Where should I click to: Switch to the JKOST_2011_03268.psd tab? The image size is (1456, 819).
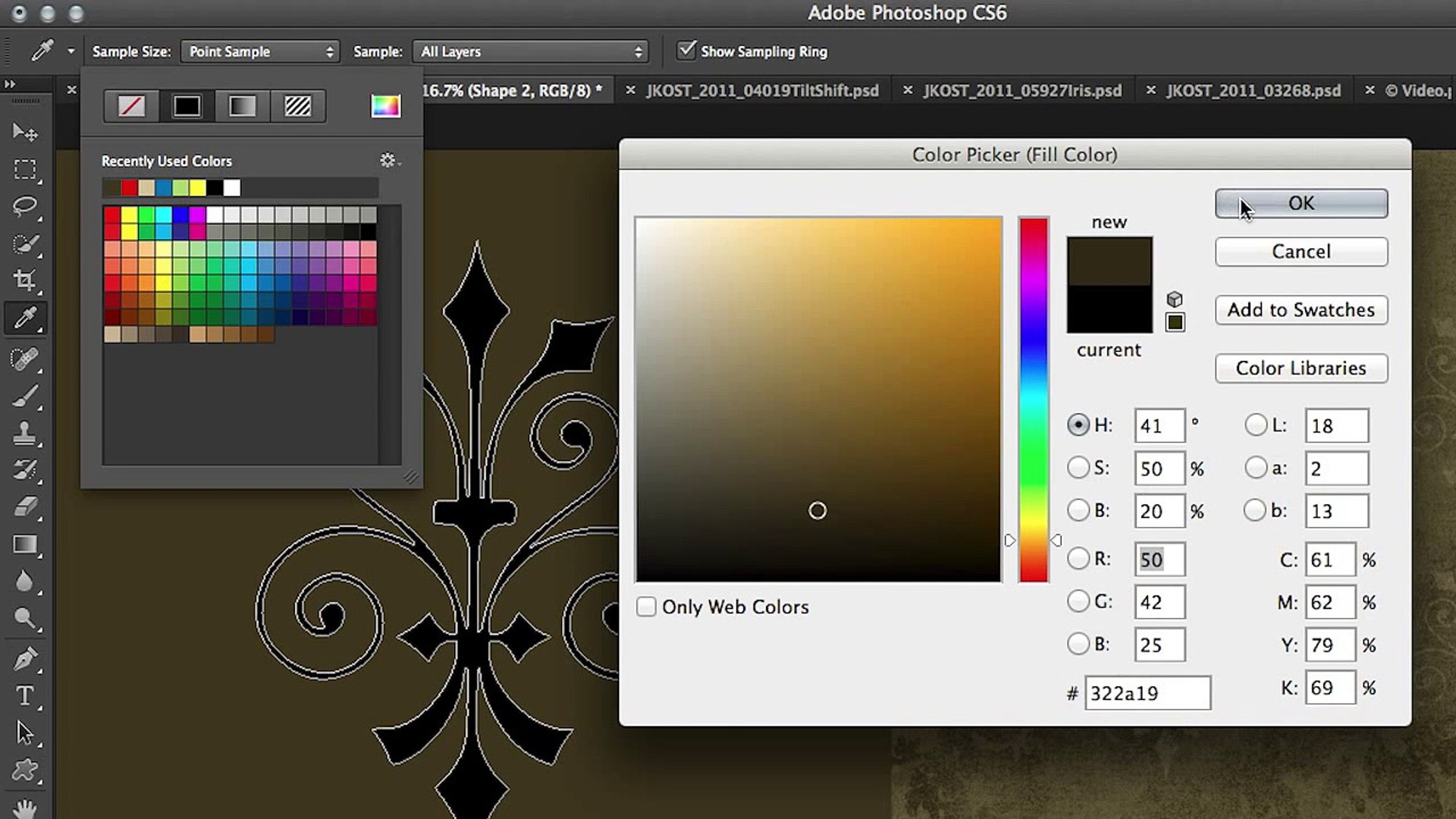click(1253, 90)
